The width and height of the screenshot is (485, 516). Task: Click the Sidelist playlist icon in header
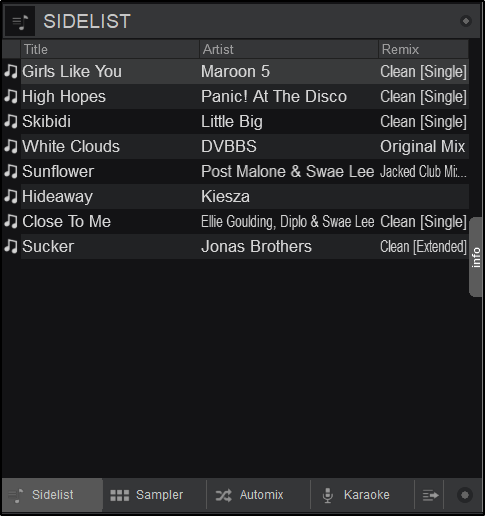point(20,21)
